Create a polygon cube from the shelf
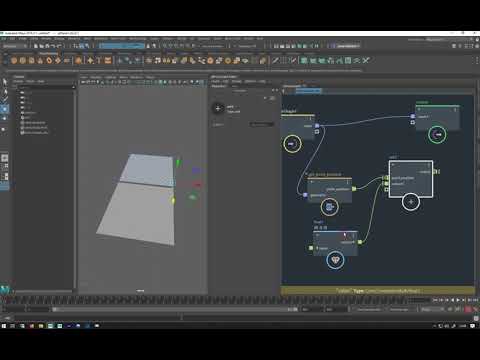This screenshot has height=360, width=480. 23,61
